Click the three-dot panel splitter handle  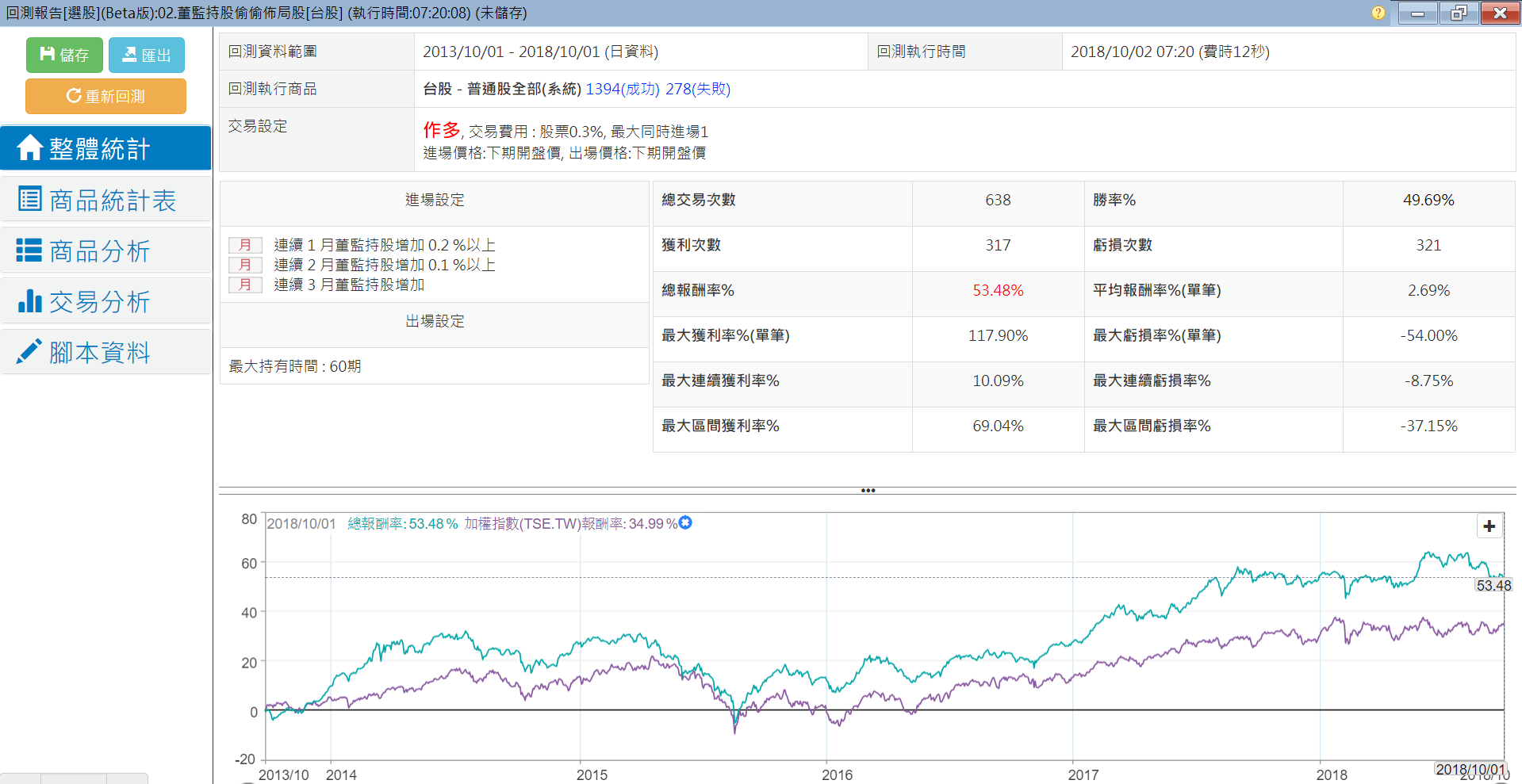tap(868, 491)
